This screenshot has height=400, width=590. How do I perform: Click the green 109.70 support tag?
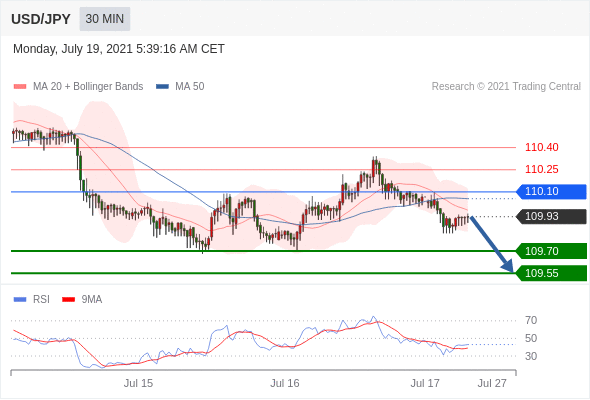551,251
